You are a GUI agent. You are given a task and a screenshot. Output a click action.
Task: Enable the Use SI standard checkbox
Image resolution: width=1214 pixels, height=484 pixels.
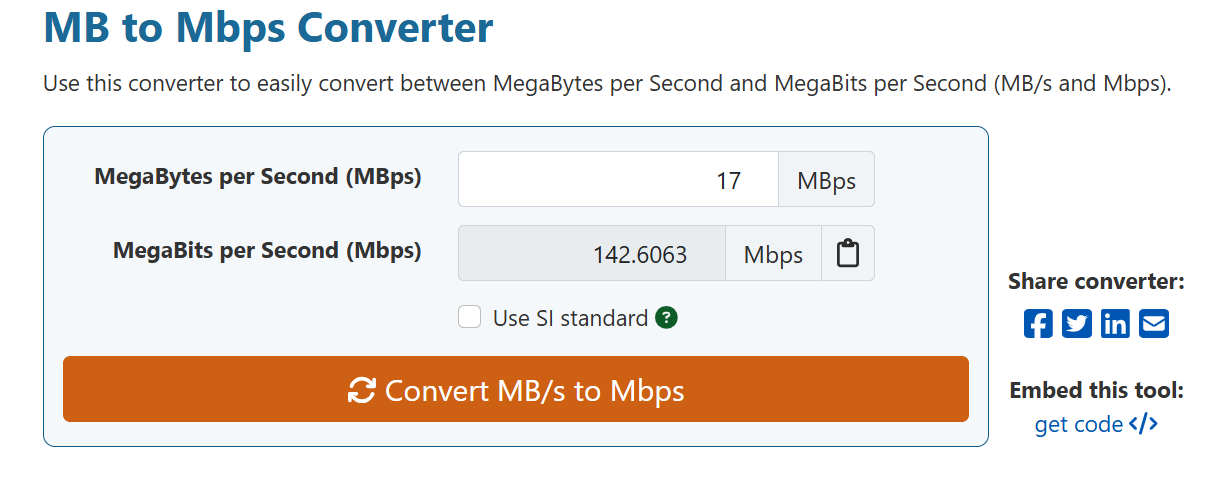(470, 318)
